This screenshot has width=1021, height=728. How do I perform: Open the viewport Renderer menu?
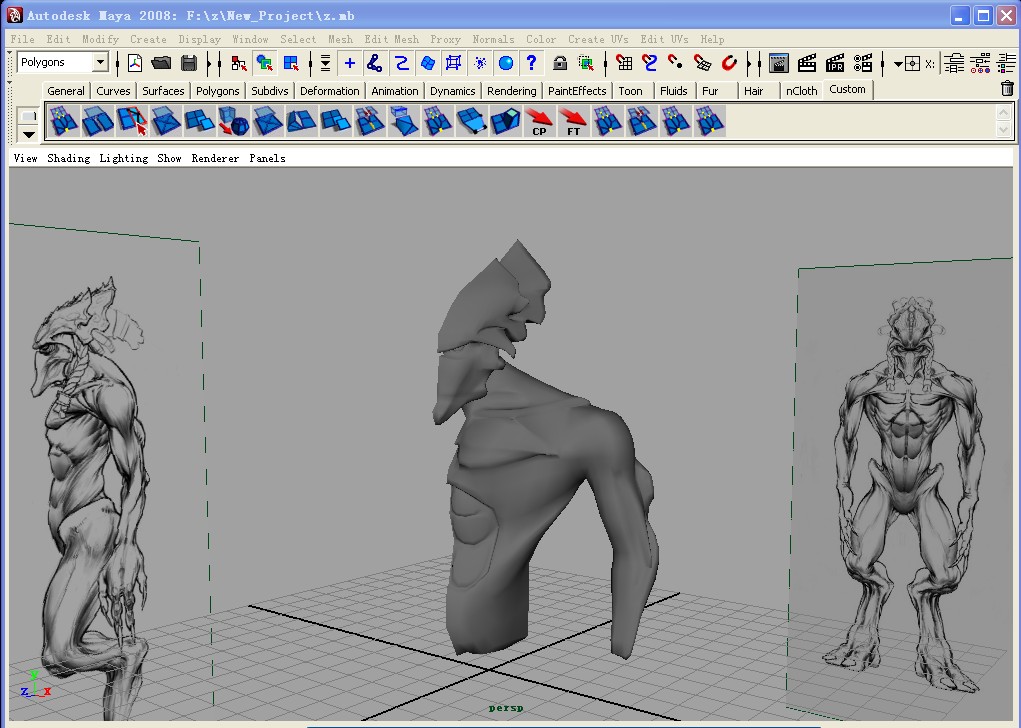coord(215,158)
